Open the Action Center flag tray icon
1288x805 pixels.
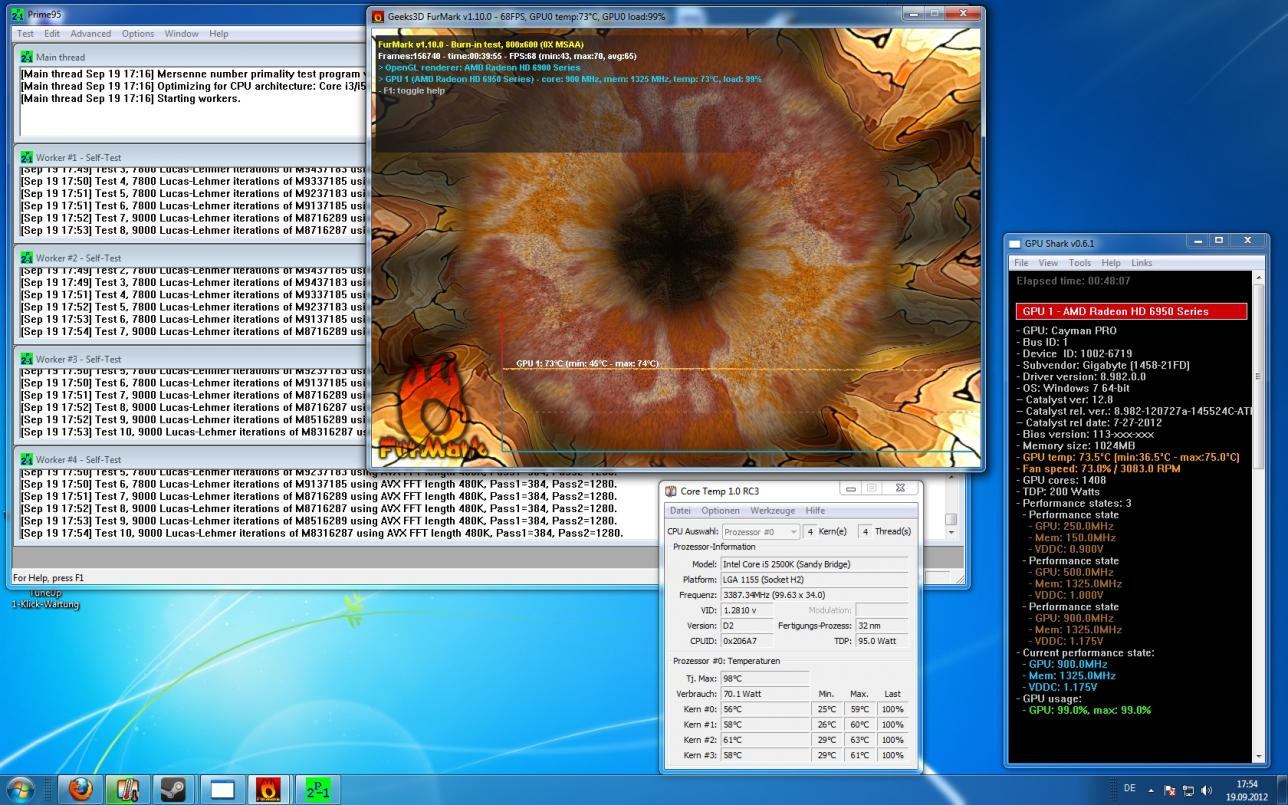[x=1170, y=790]
